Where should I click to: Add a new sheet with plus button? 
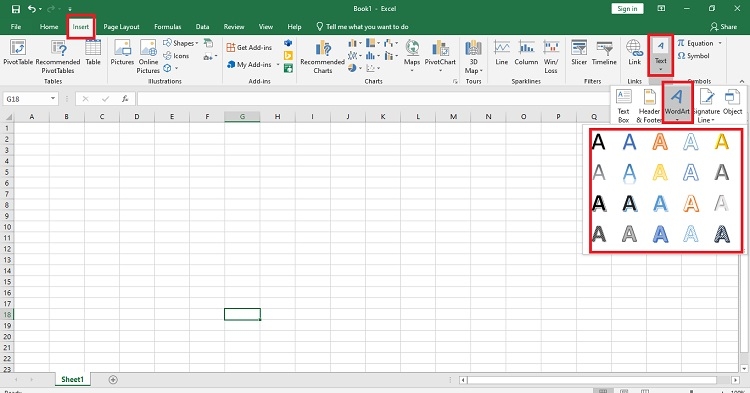click(x=113, y=380)
